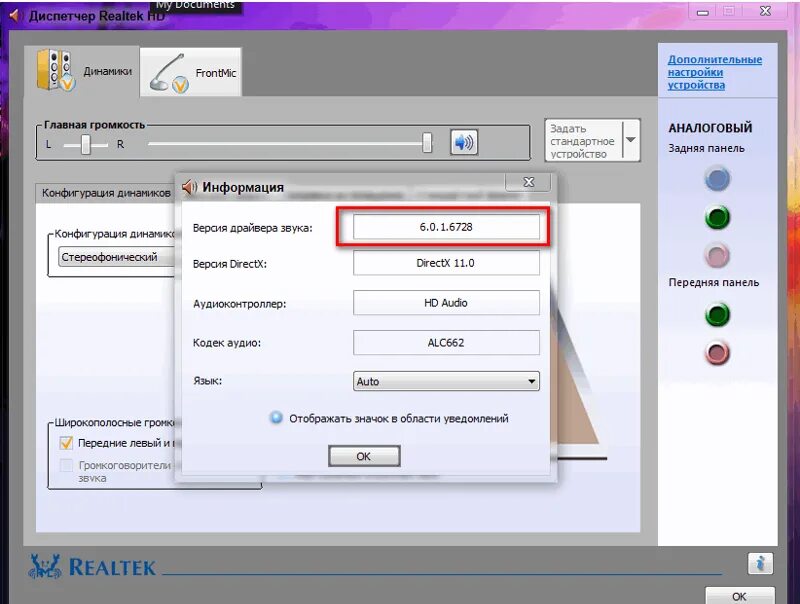Select the green rear panel audio jack
Screen dimensions: 800x604
click(x=717, y=217)
